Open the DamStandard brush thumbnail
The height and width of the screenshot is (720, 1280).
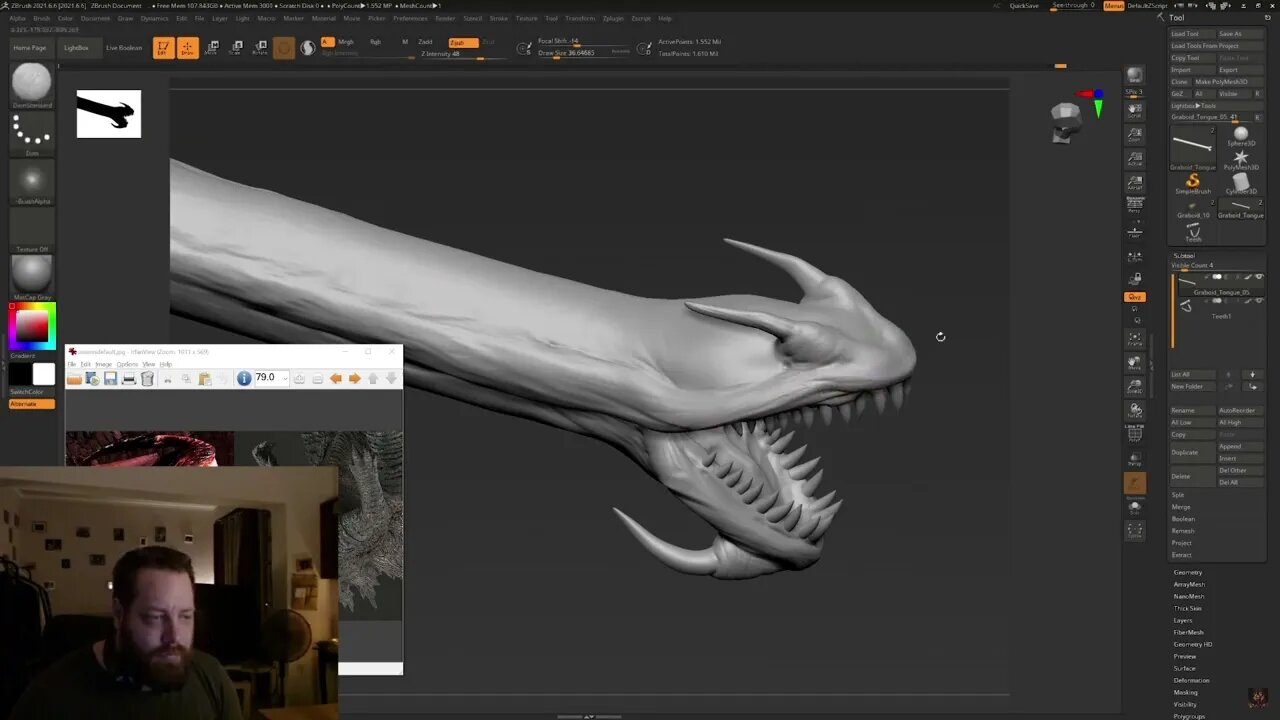pos(31,84)
